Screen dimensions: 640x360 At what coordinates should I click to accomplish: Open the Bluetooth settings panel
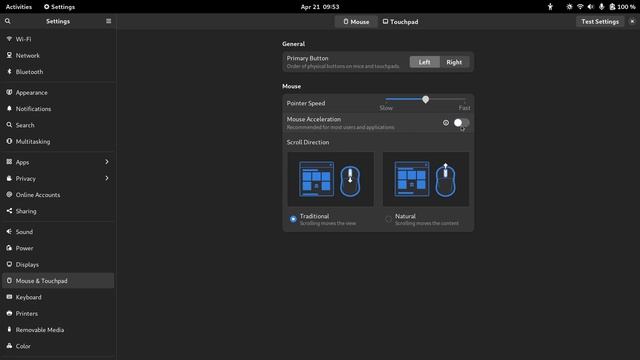(x=58, y=71)
